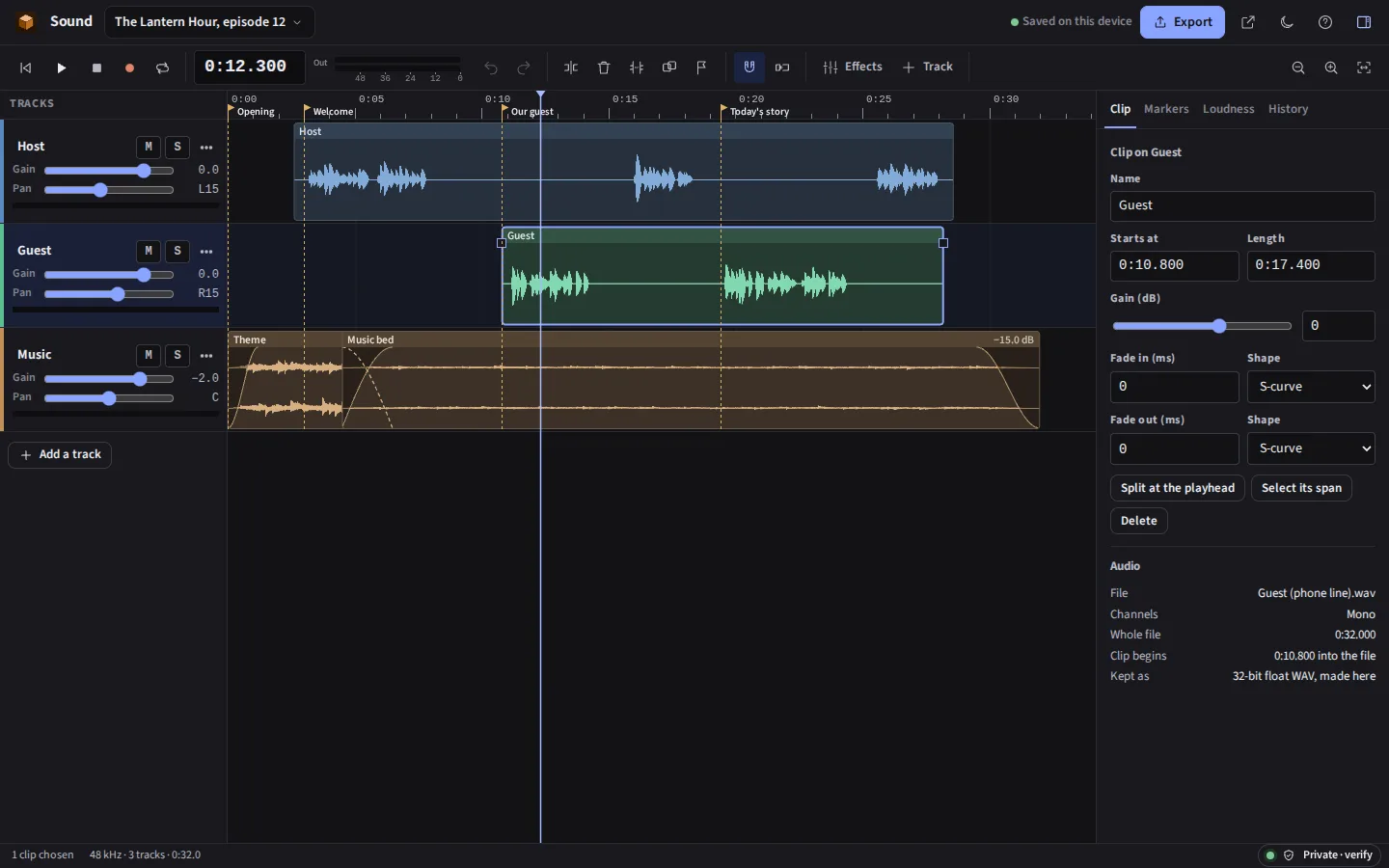Mute the Host track
Screen dimensions: 1389x868
(148, 147)
